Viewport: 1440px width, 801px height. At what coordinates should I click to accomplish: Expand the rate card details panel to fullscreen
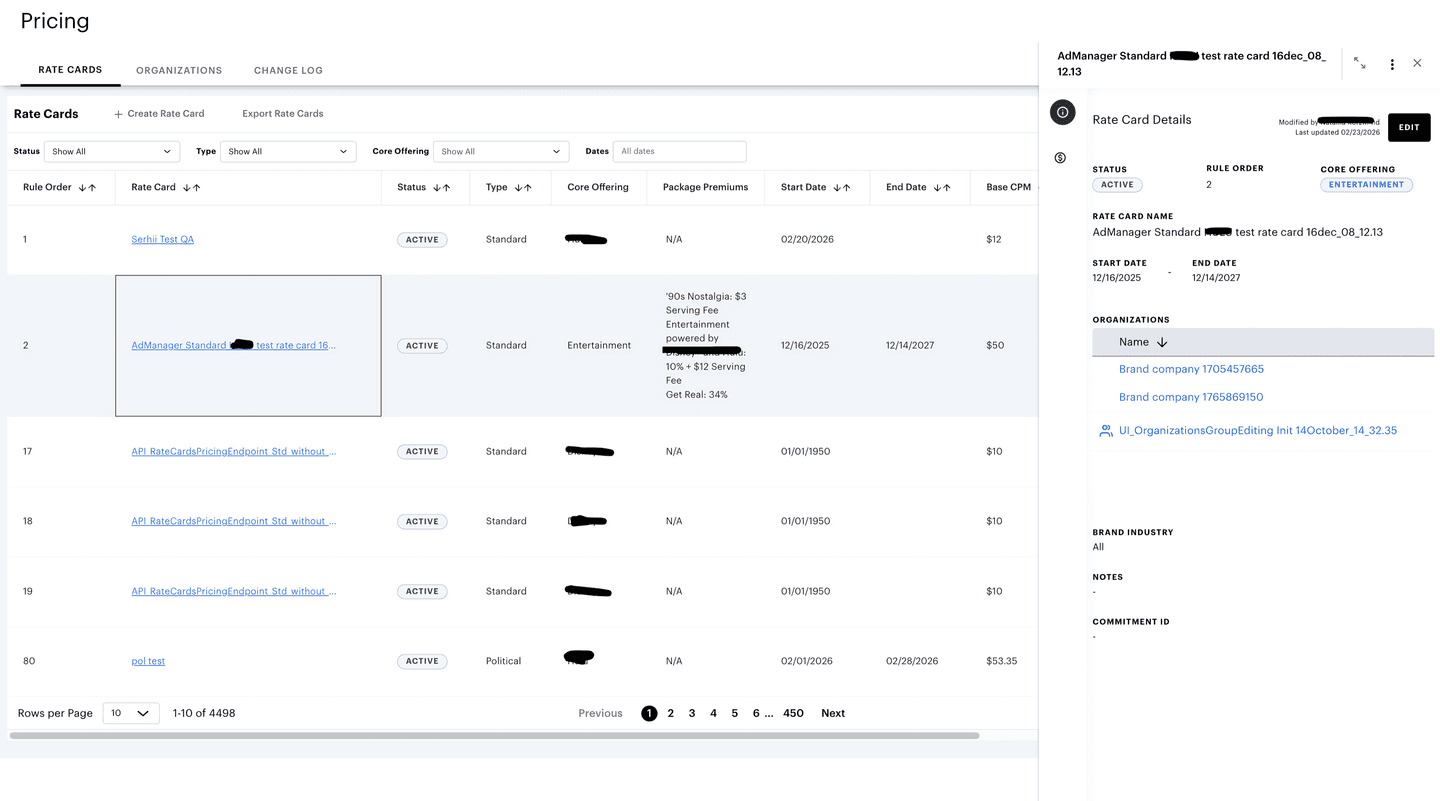1359,63
